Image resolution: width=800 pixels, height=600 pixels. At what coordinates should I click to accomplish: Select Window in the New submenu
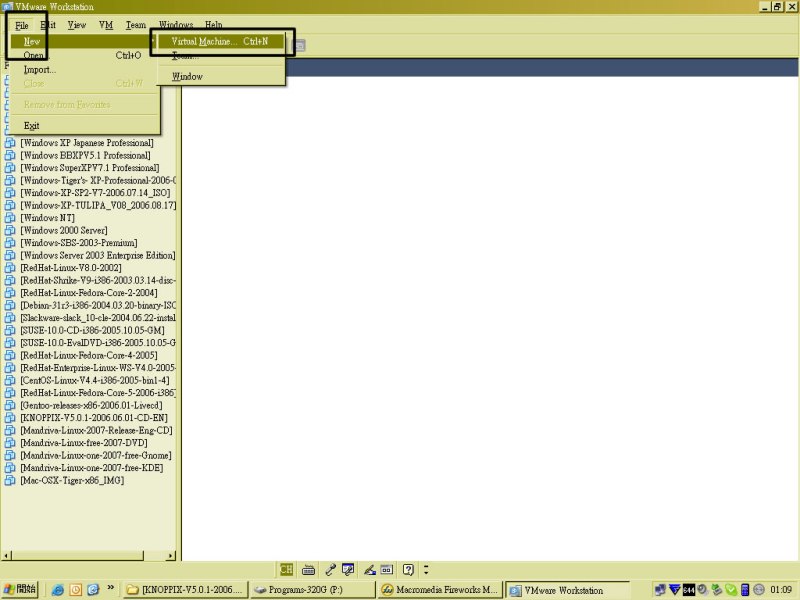pyautogui.click(x=220, y=77)
